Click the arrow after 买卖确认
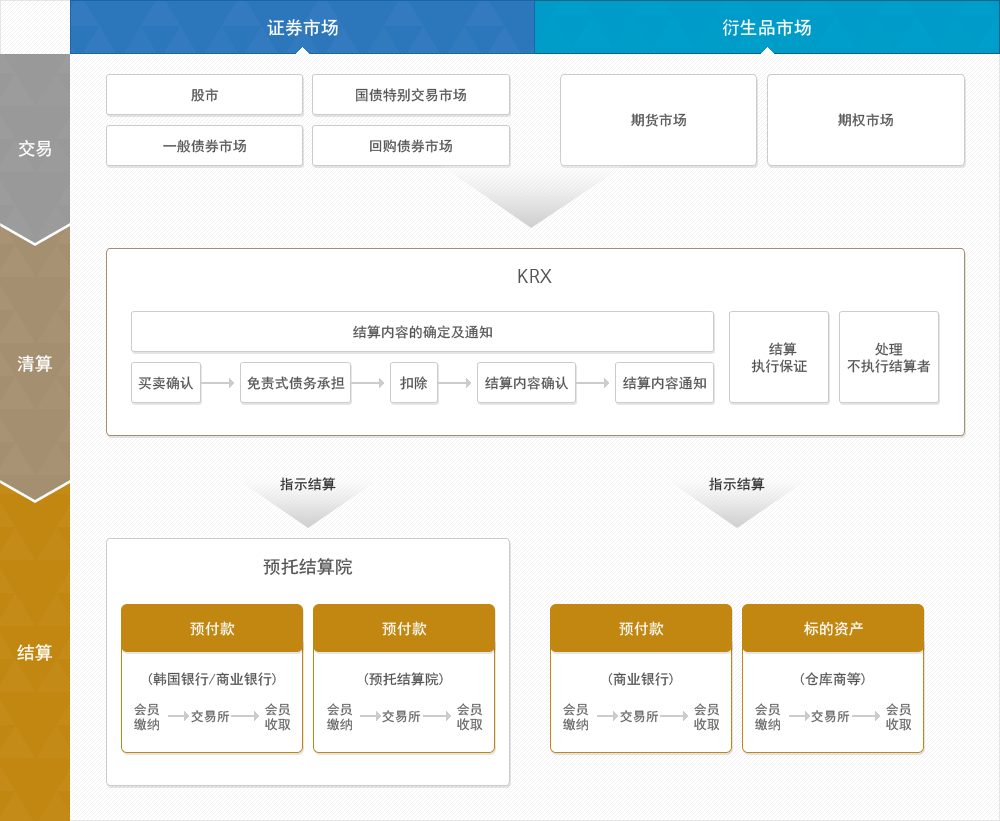Viewport: 1000px width, 821px height. [x=219, y=383]
